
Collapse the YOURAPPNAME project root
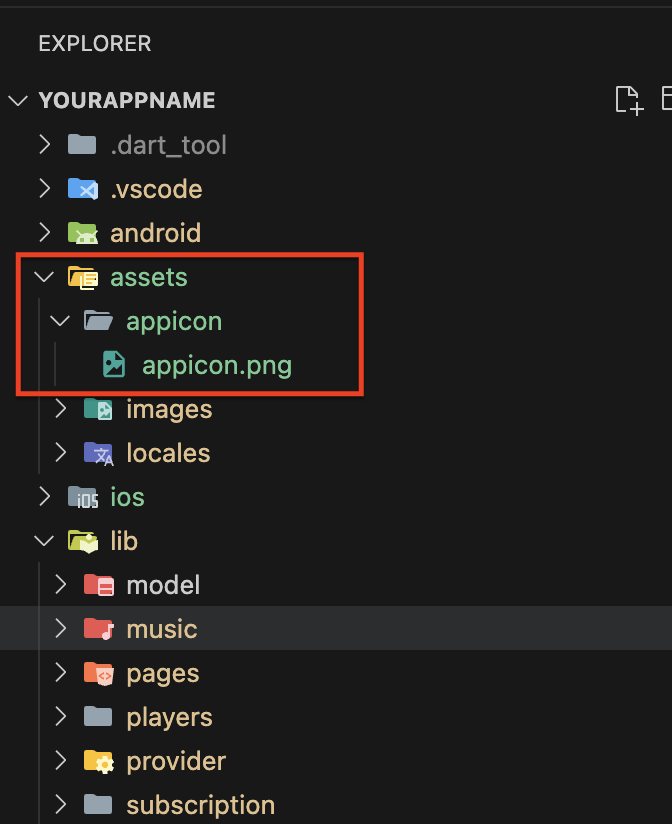coord(18,101)
